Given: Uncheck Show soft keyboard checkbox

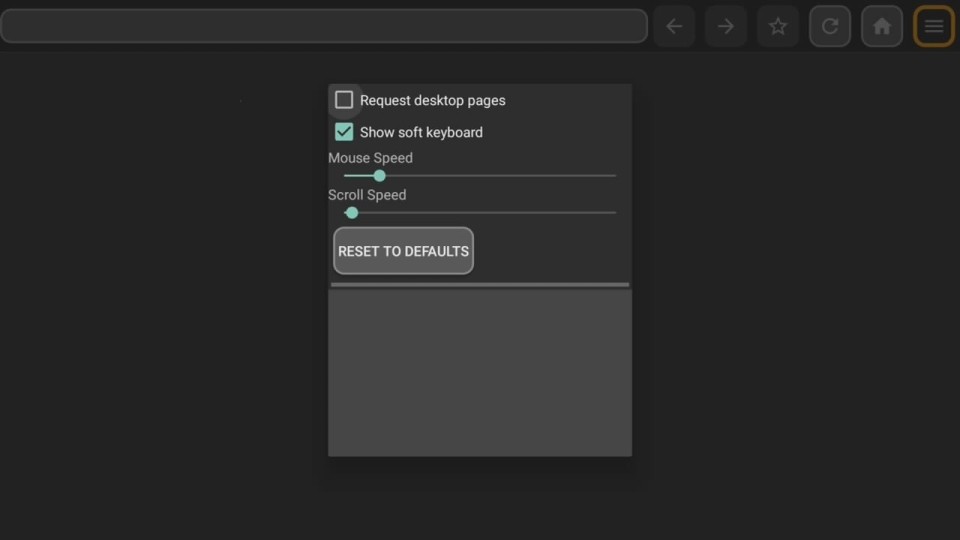Looking at the screenshot, I should [344, 132].
